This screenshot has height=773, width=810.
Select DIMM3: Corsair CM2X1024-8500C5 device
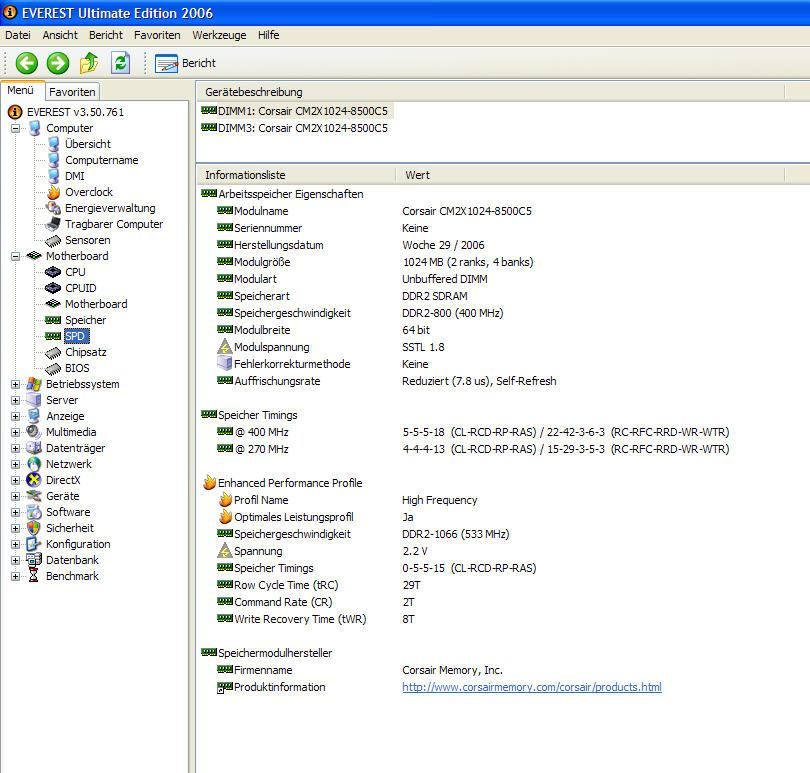[303, 128]
